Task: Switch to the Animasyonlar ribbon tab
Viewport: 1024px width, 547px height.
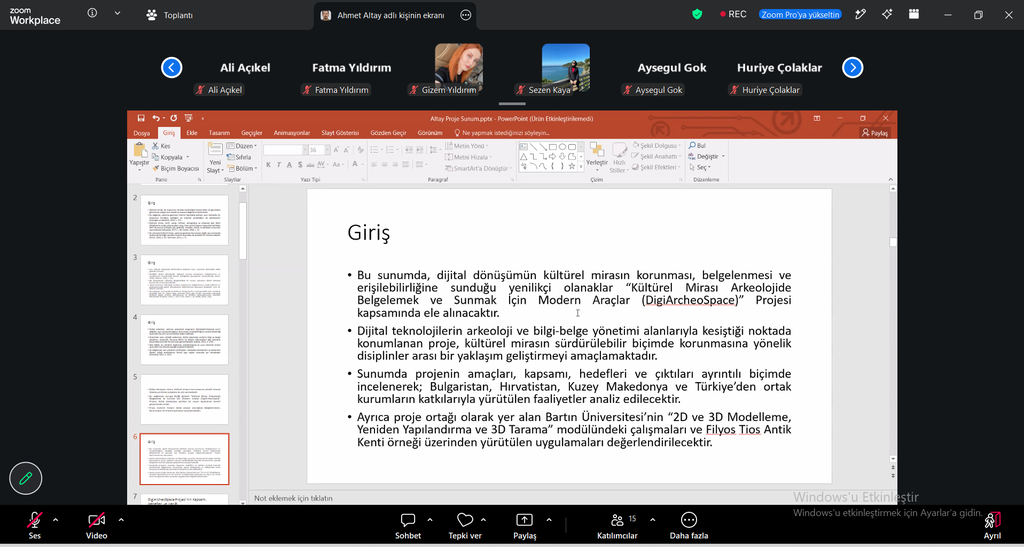Action: pos(291,133)
